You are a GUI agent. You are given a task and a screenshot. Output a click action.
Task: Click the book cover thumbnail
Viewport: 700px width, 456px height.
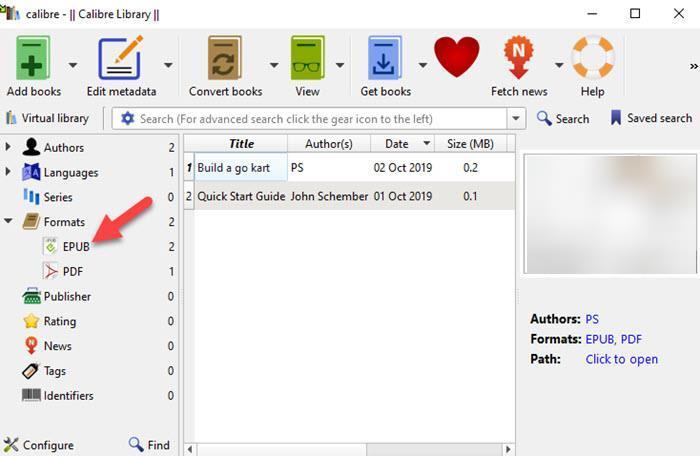610,214
